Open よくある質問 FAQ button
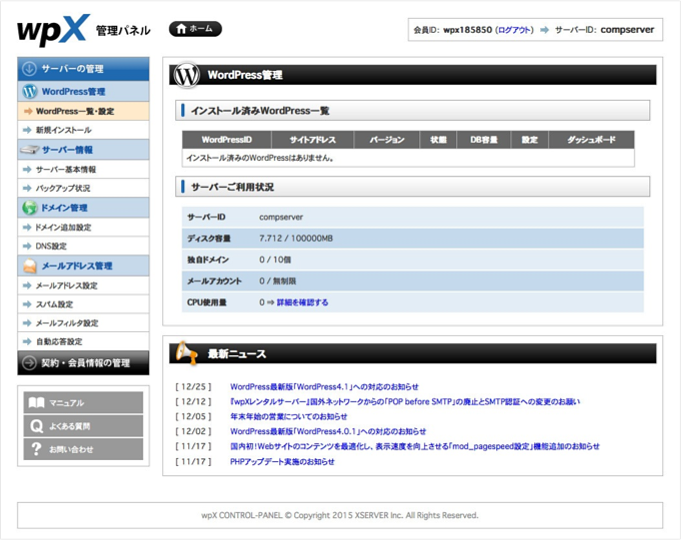The image size is (681, 540). (83, 426)
